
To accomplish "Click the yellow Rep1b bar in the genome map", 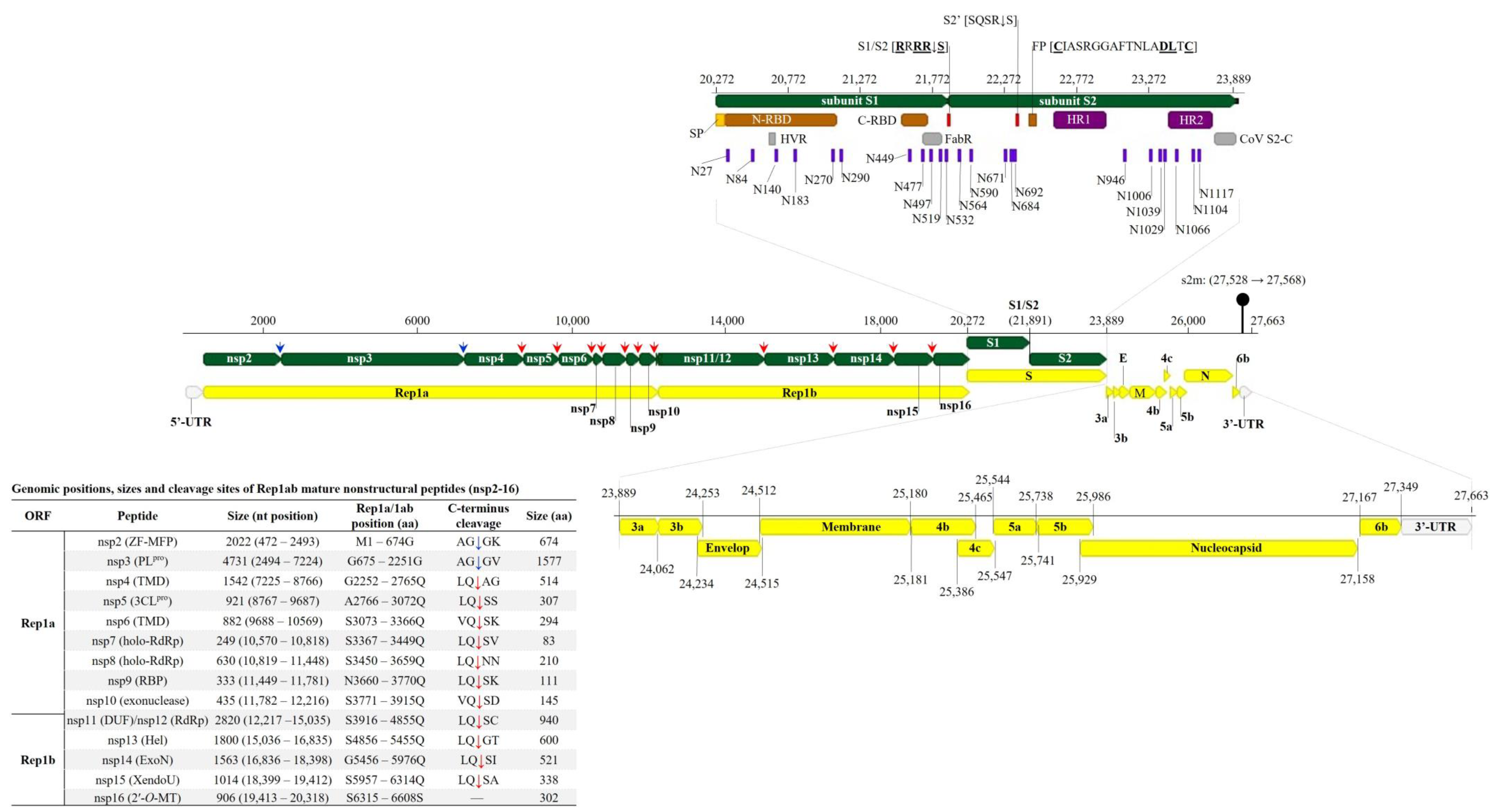I will [x=814, y=393].
